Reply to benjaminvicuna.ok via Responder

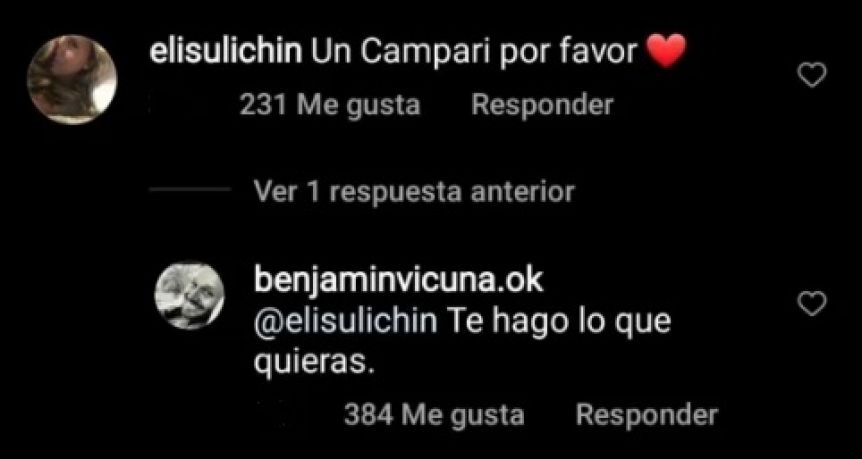click(x=646, y=416)
